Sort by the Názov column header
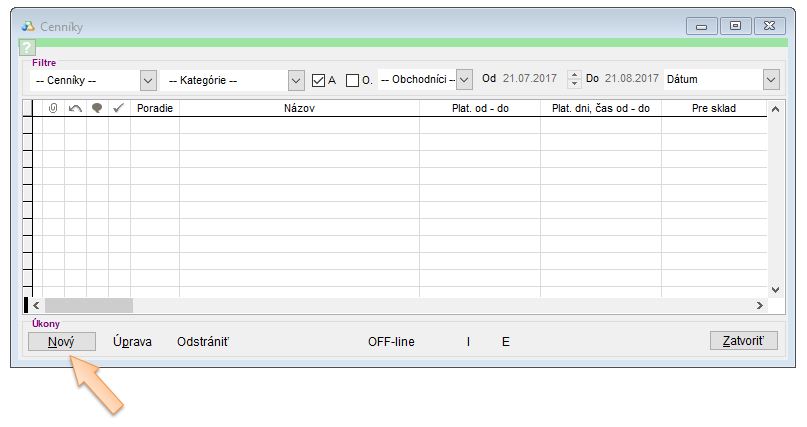Viewport: 807px width, 427px height. coord(299,108)
